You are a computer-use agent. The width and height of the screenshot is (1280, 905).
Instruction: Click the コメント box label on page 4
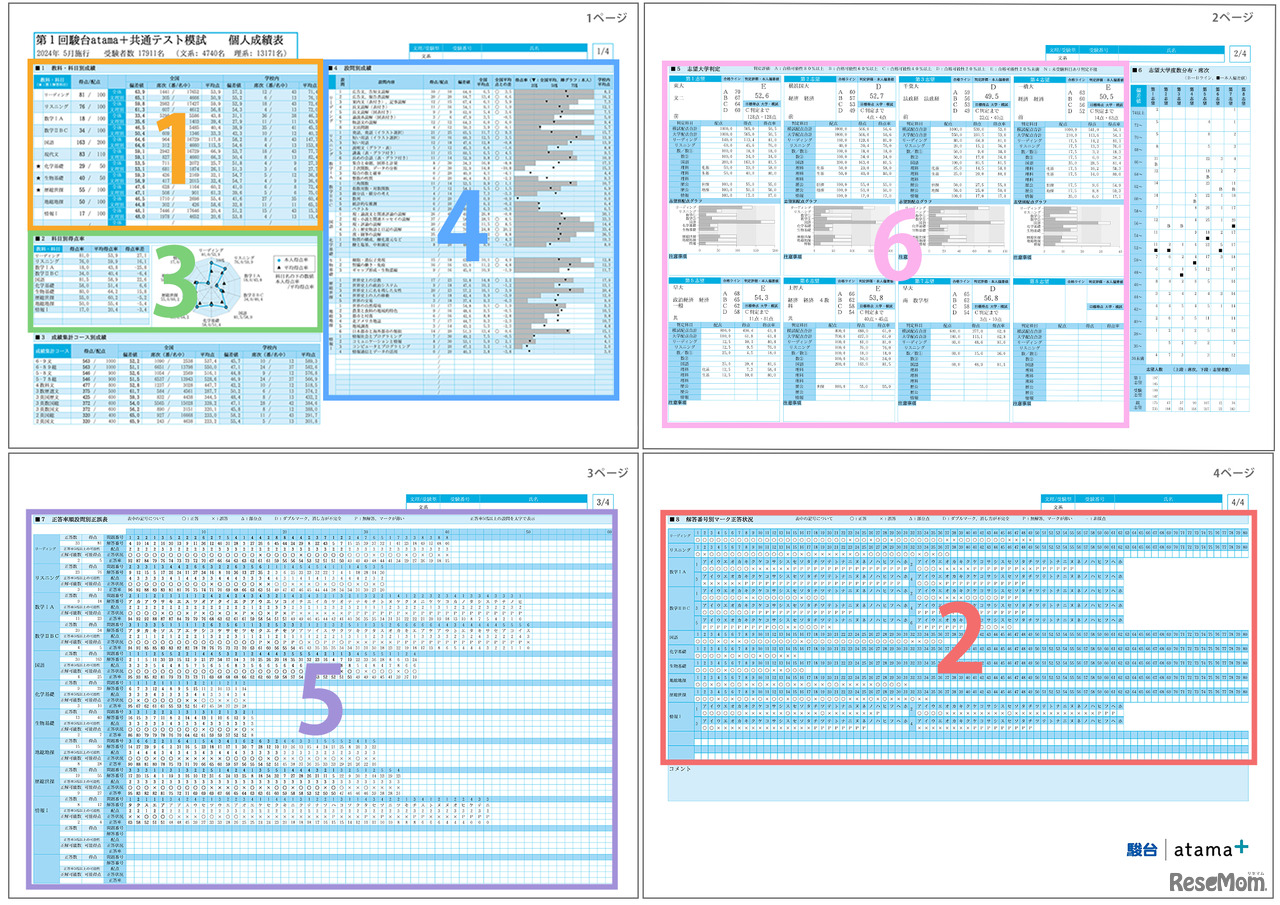click(x=682, y=769)
